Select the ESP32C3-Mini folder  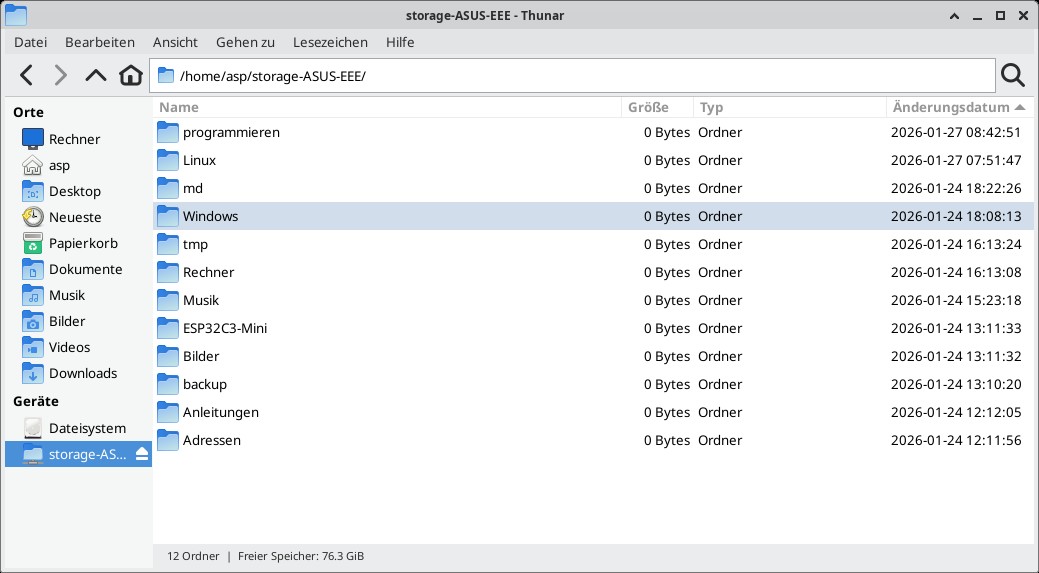coord(224,328)
